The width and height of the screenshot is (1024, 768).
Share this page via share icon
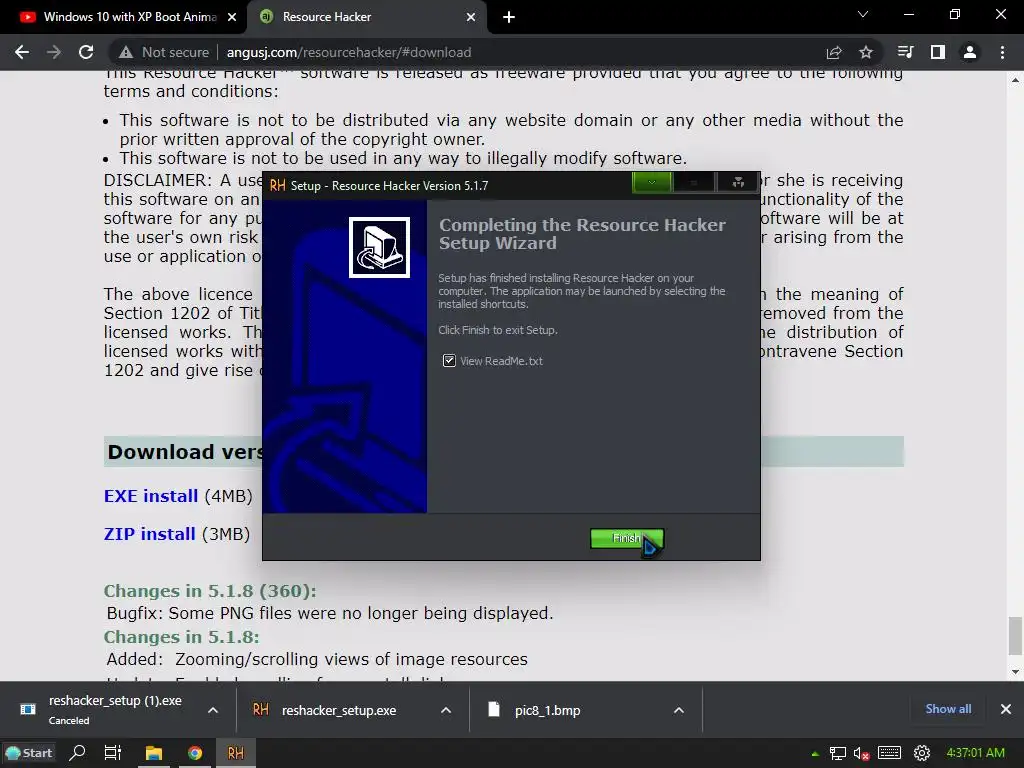pos(834,52)
